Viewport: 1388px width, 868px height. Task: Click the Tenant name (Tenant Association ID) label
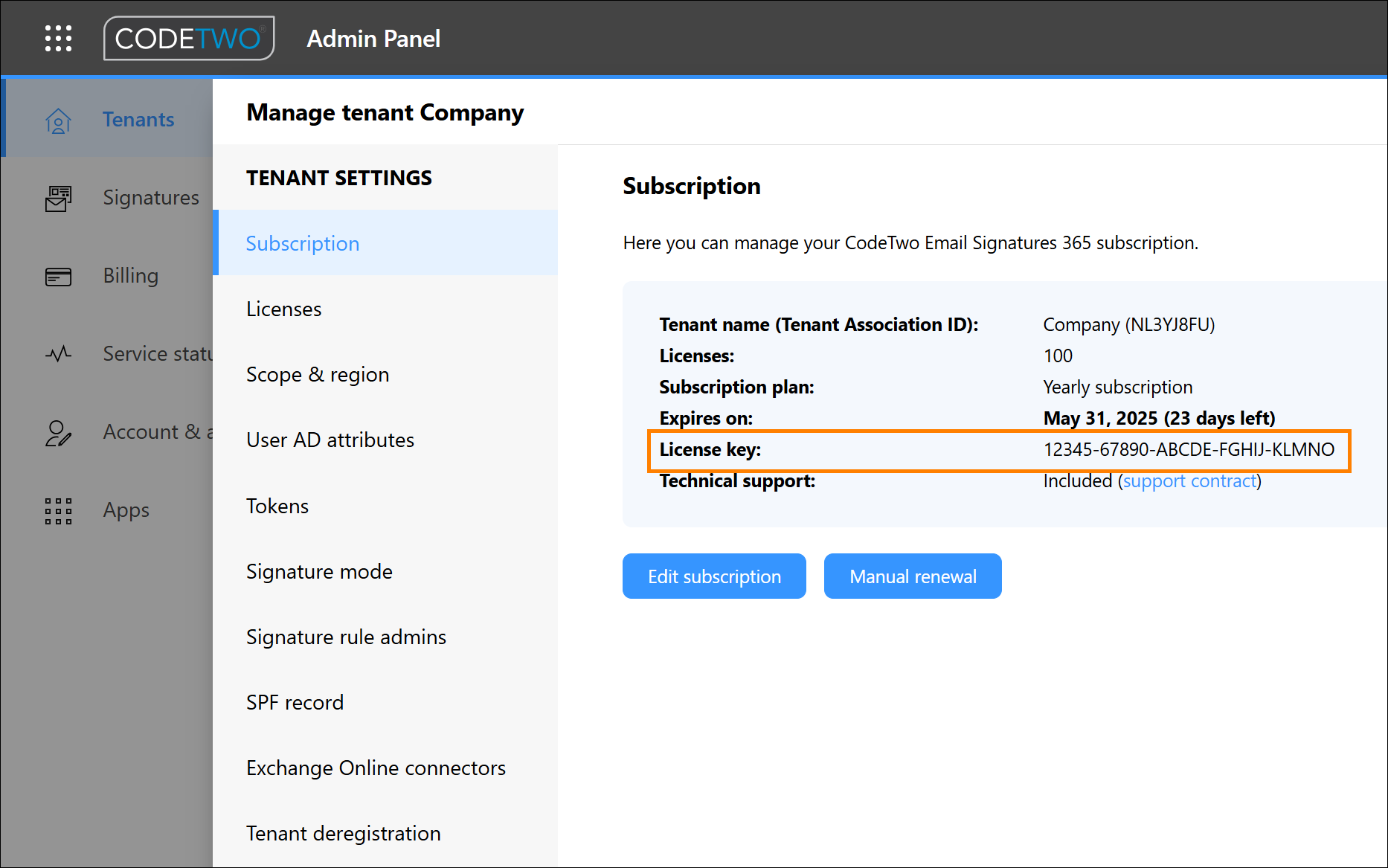point(818,325)
